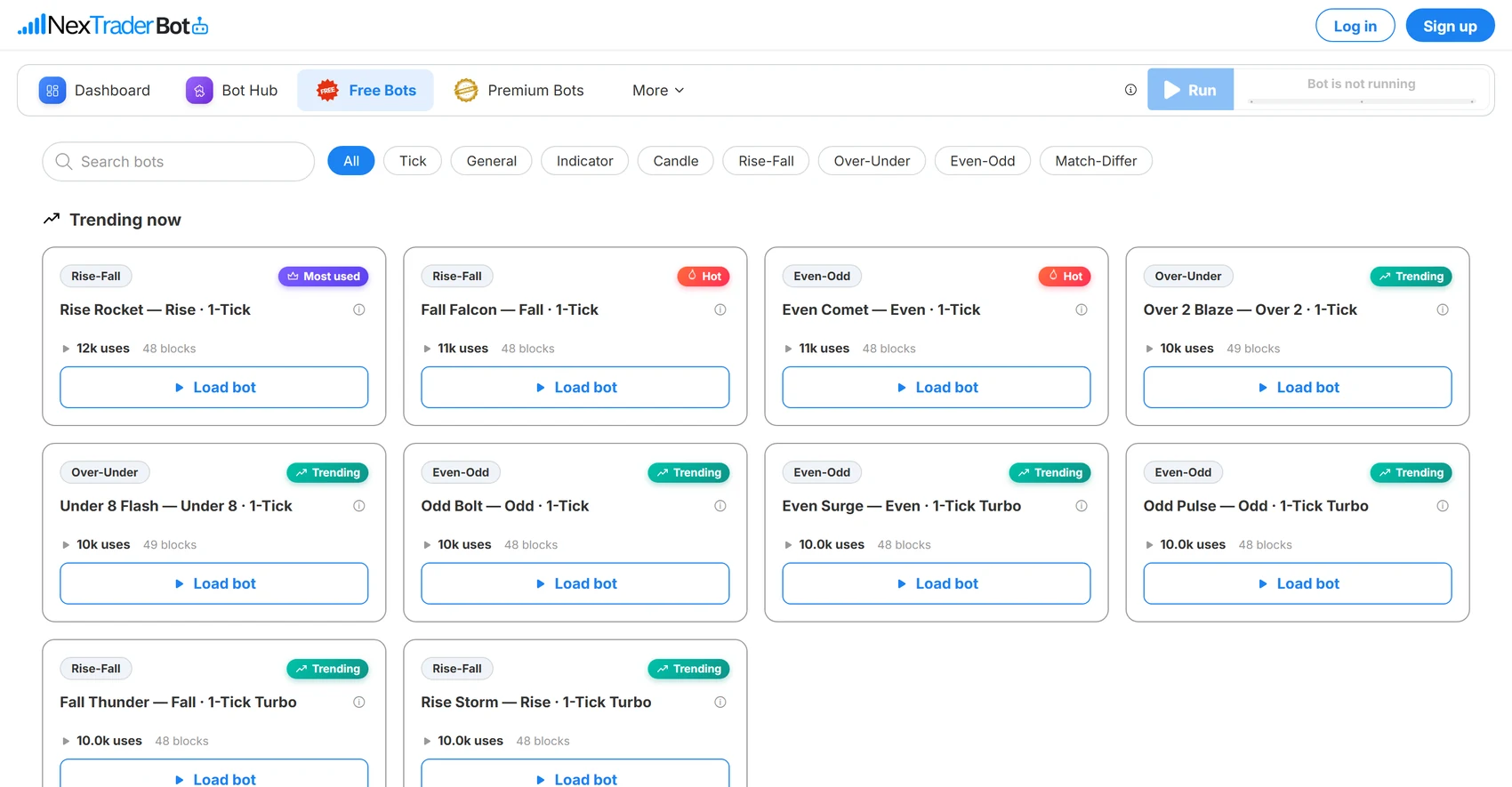Expand the More menu

tap(658, 90)
